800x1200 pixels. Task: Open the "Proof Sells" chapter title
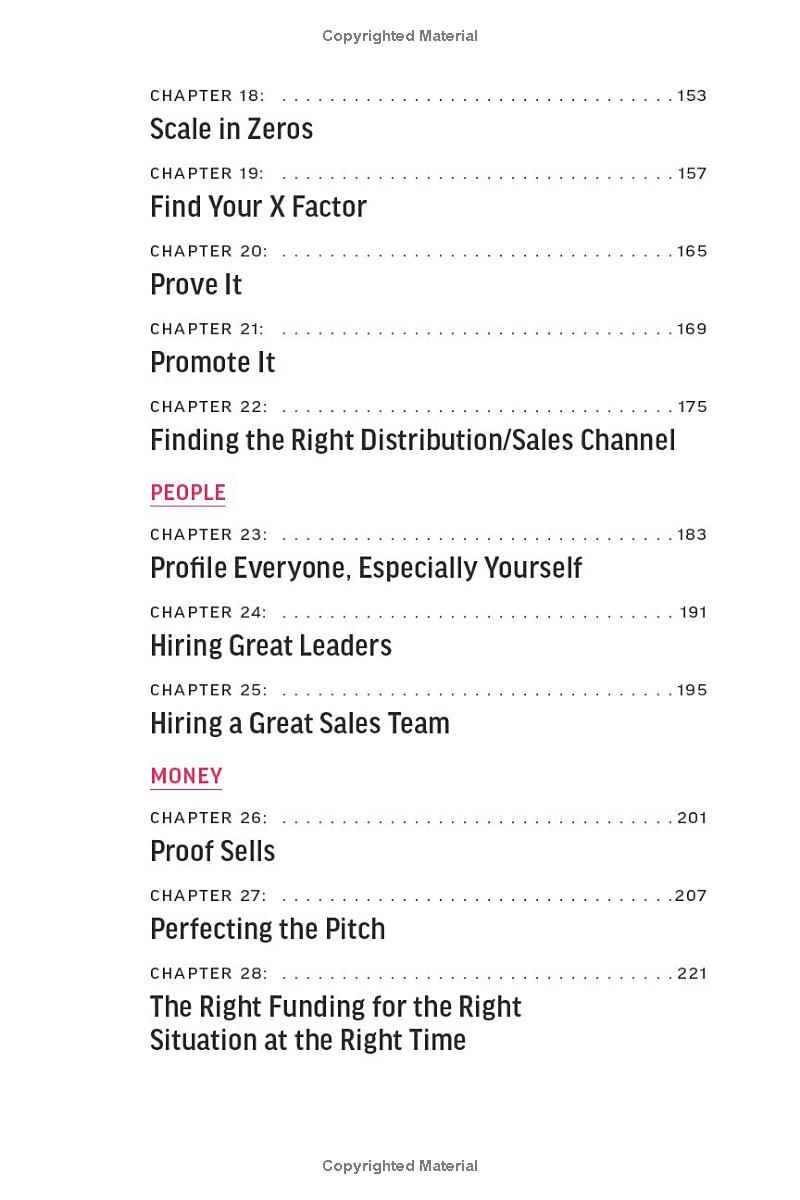[212, 851]
